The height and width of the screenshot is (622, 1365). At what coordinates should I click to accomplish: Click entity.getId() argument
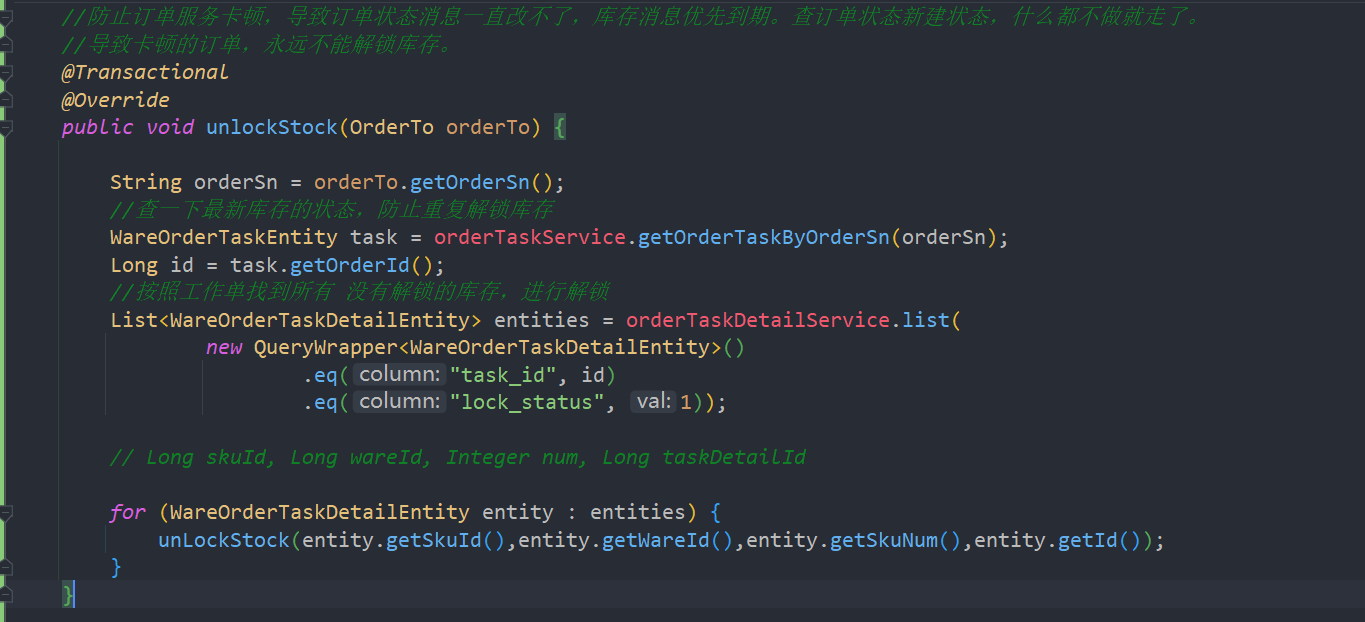point(1058,540)
